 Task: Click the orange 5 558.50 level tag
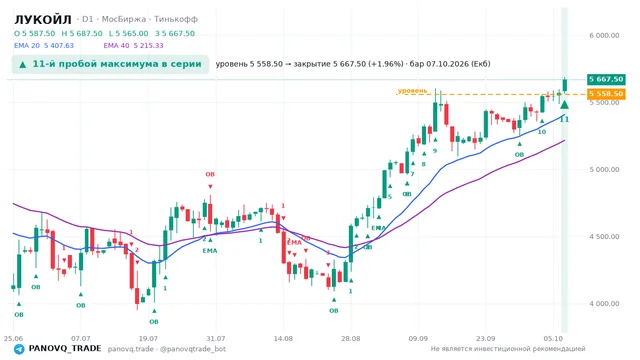606,94
